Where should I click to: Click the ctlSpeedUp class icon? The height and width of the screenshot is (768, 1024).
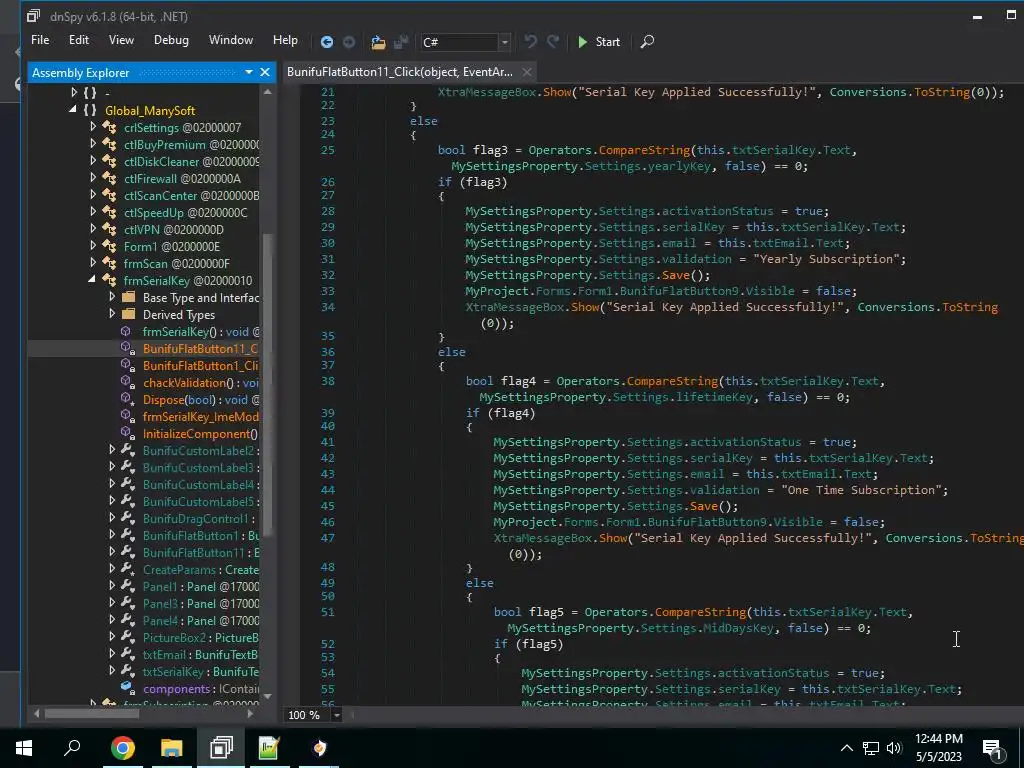tap(110, 212)
